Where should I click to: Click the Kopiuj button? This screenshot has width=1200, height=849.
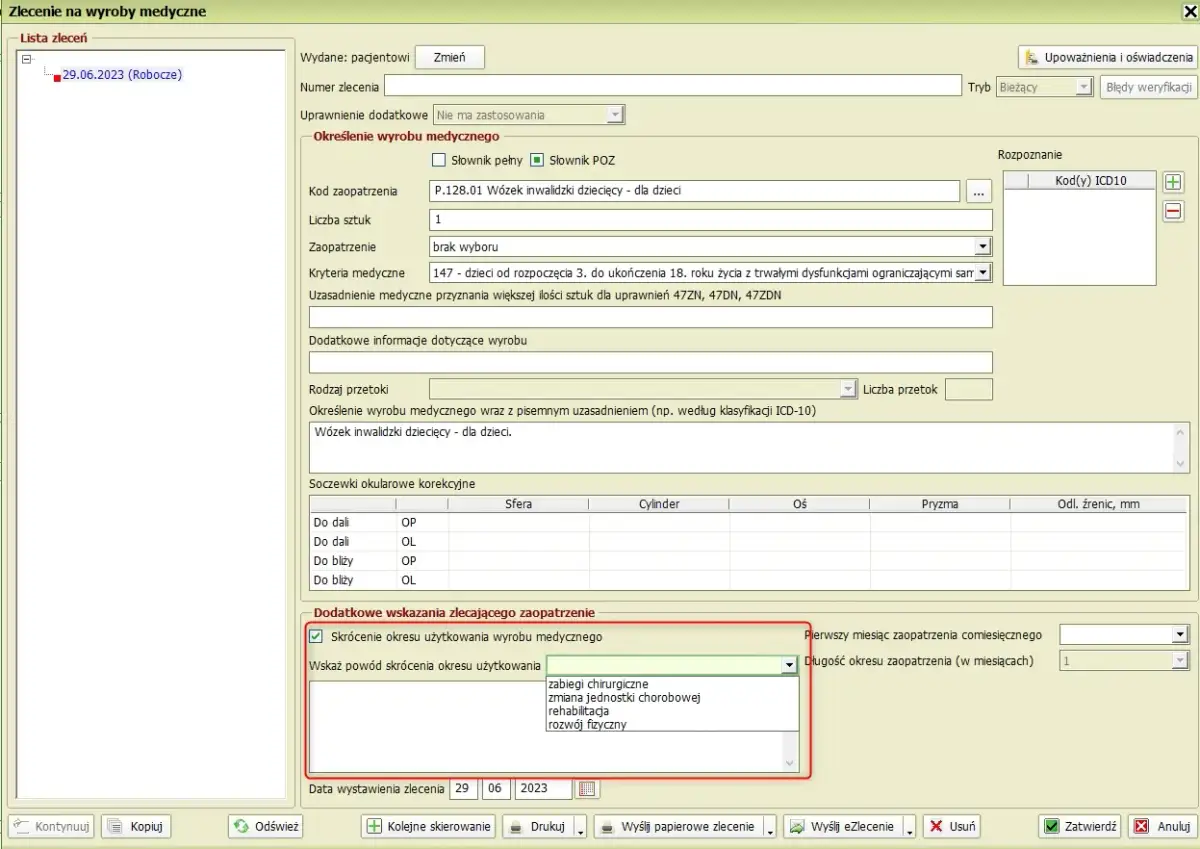[x=136, y=827]
